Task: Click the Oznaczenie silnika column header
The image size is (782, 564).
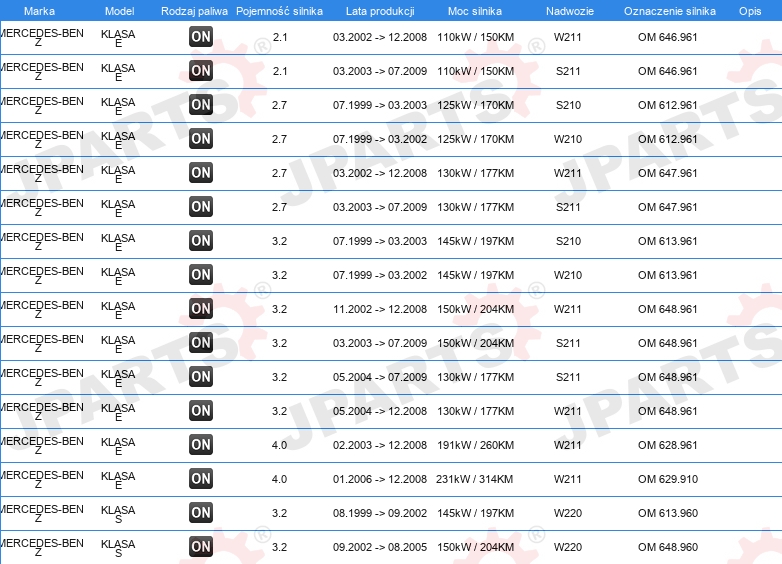Action: [670, 11]
